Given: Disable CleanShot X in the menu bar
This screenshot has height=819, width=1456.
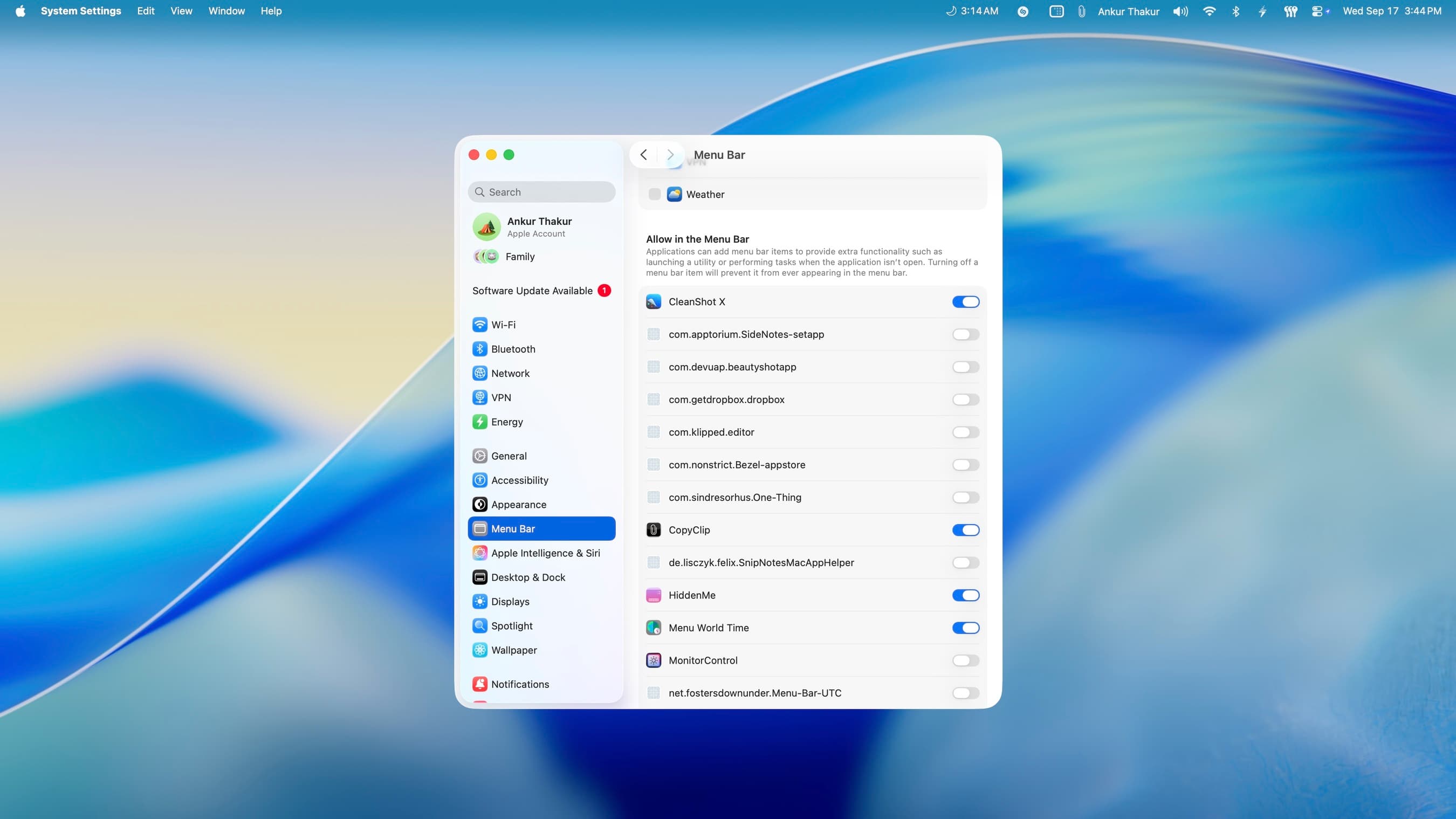Looking at the screenshot, I should click(x=965, y=301).
